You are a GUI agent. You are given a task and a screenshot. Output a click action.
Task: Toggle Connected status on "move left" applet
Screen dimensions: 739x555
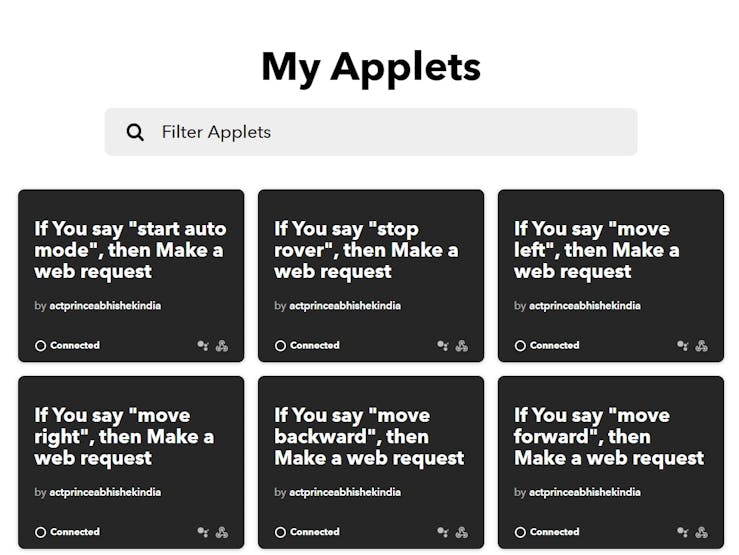(x=548, y=346)
